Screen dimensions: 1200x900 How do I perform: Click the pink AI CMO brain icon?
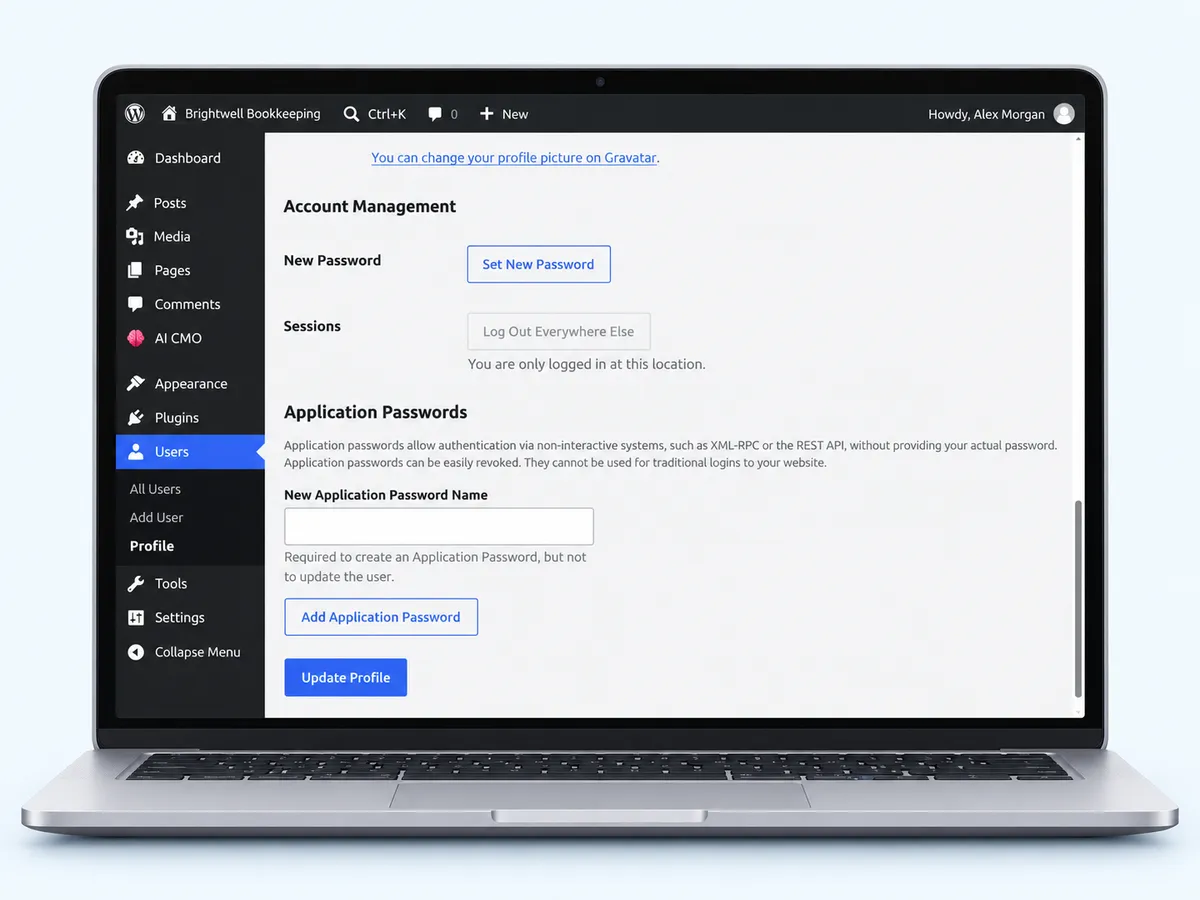coord(136,338)
